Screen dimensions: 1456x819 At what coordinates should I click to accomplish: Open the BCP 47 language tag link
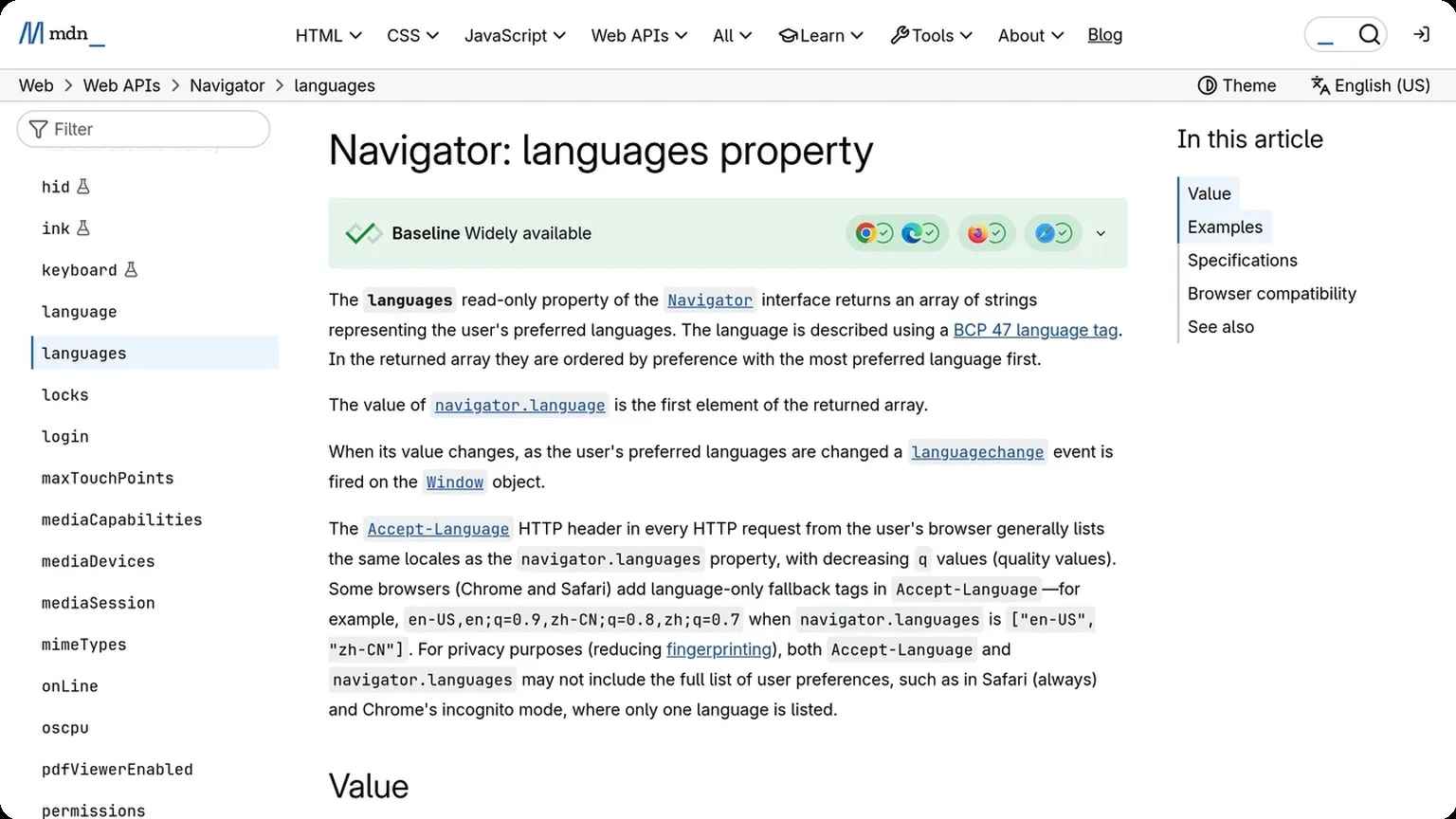coord(1035,330)
